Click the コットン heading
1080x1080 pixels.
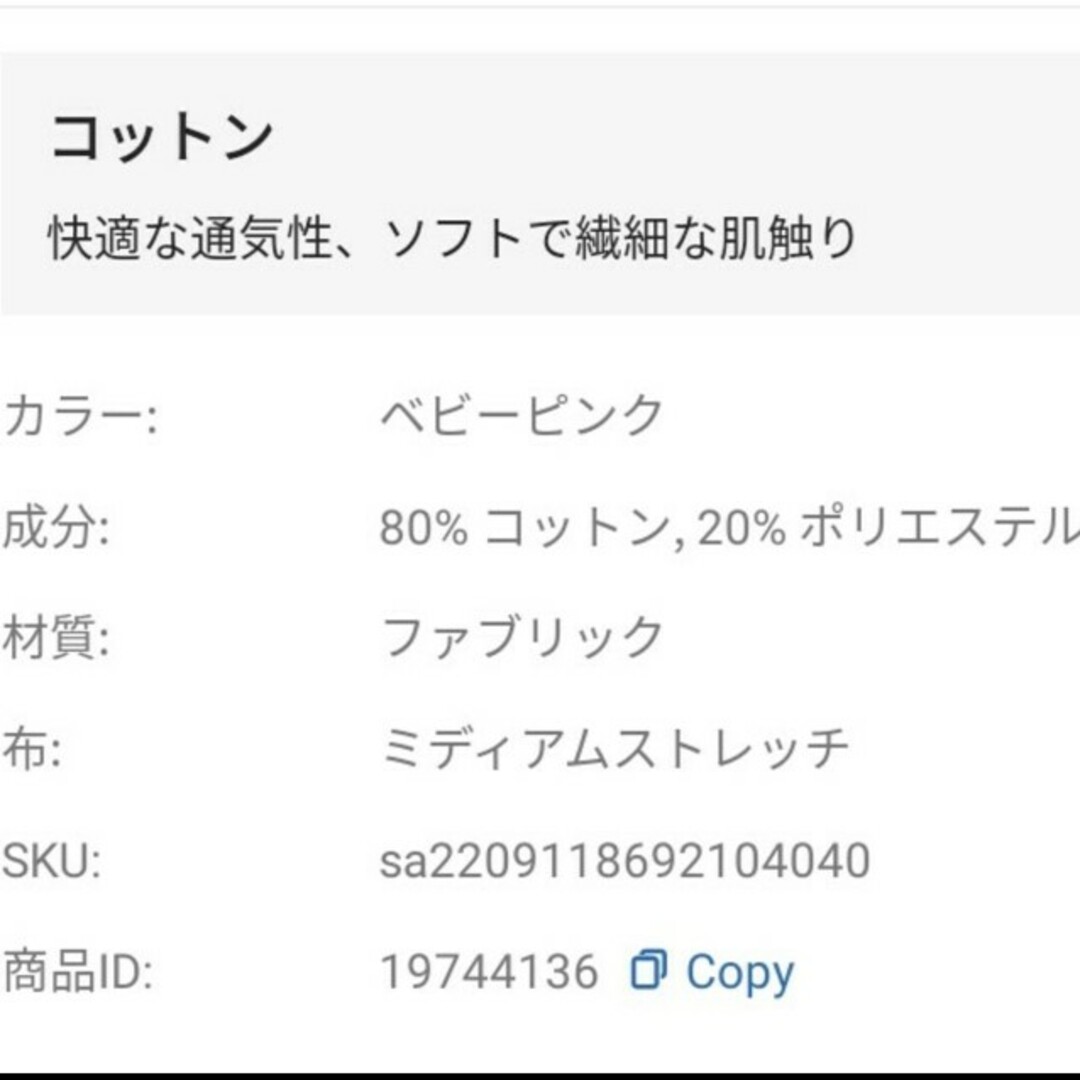click(163, 137)
